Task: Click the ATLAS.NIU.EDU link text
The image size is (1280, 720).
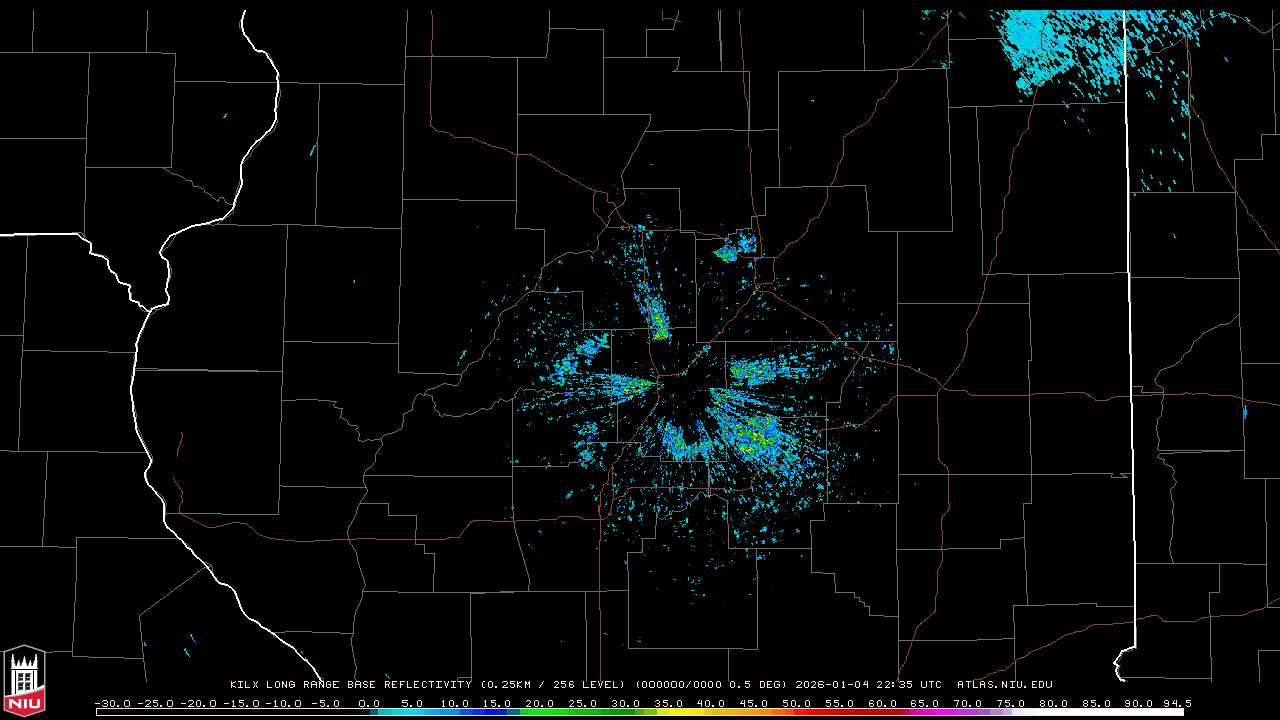Action: (x=1004, y=685)
